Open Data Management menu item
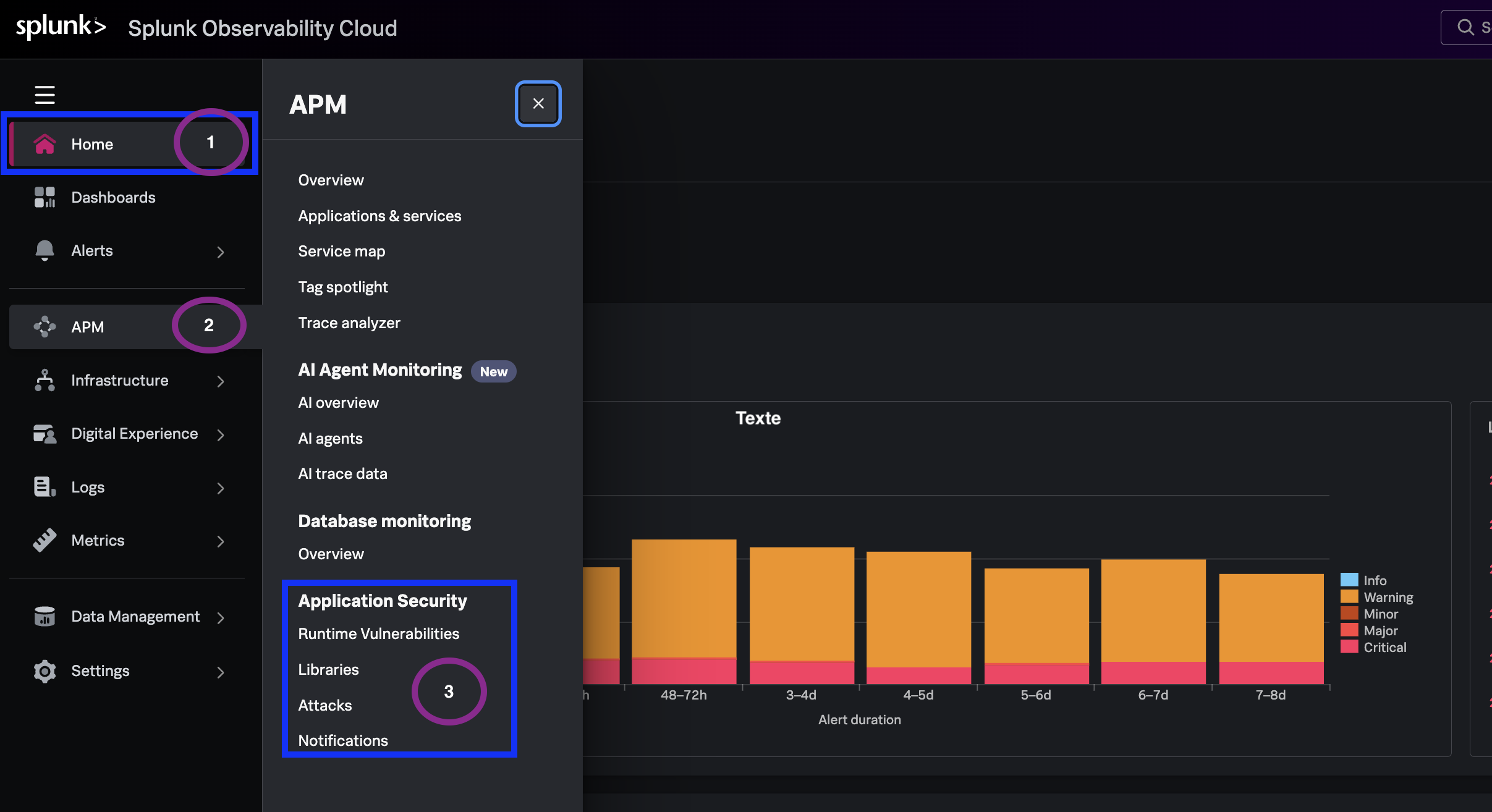 (127, 616)
